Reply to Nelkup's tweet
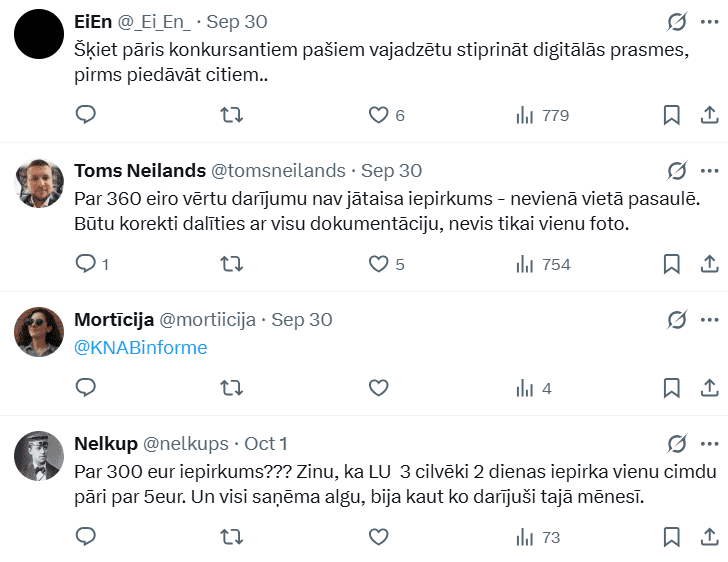 tap(86, 537)
